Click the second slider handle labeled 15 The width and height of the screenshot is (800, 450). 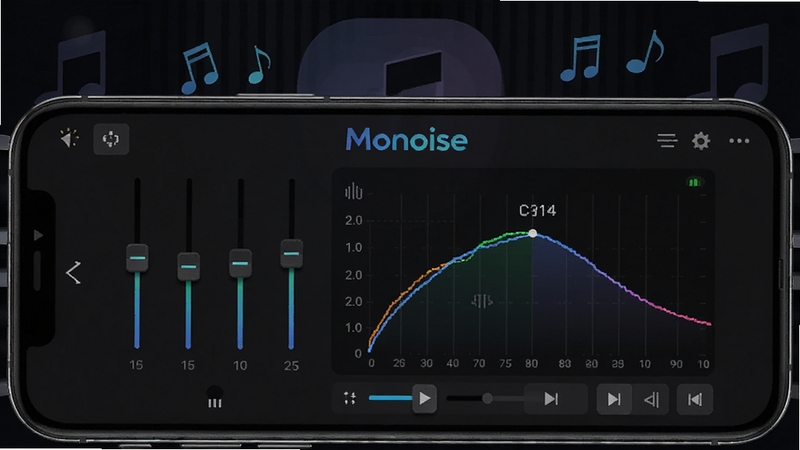(188, 266)
